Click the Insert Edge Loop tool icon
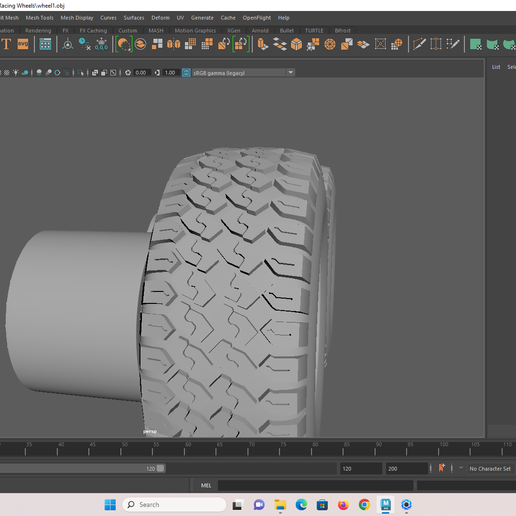 [x=436, y=44]
